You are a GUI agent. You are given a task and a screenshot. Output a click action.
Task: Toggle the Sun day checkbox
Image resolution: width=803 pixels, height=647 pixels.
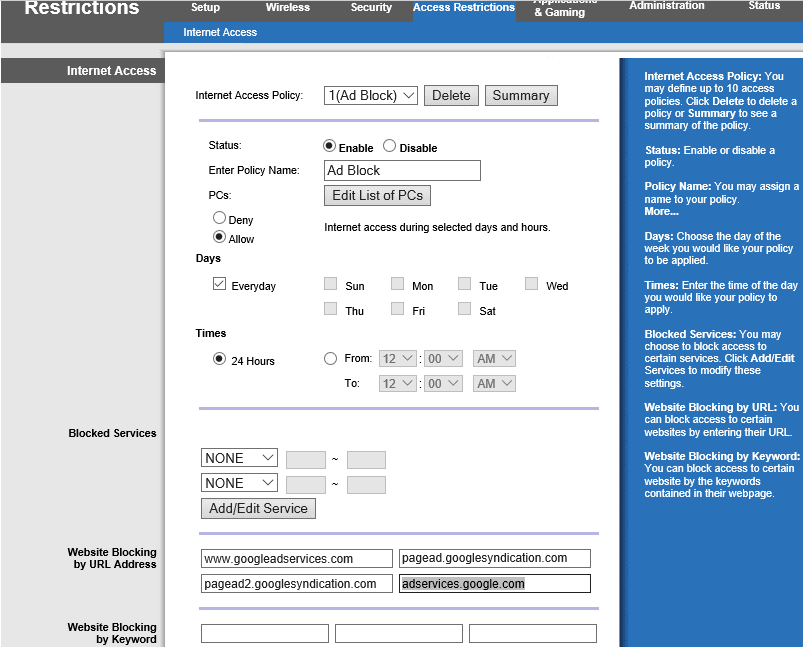(330, 284)
